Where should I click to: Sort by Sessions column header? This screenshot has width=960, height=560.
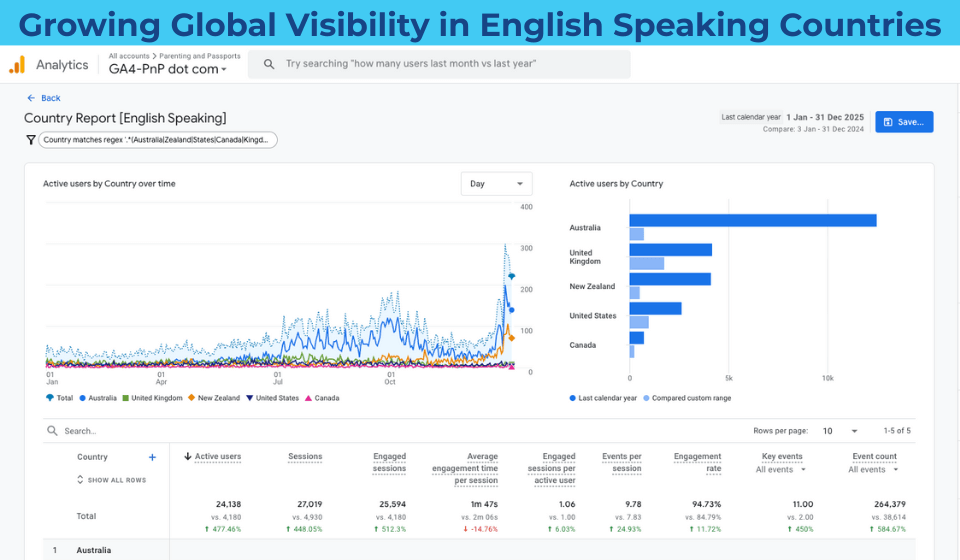click(305, 457)
